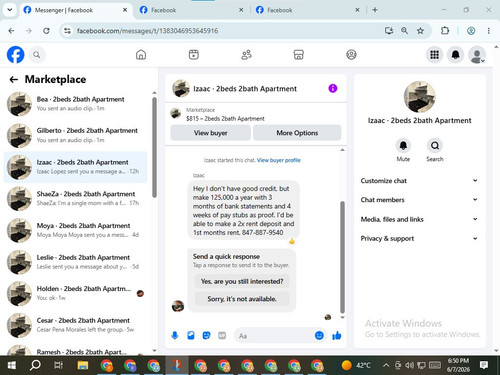Image resolution: width=500 pixels, height=375 pixels.
Task: Open the emoji picker in message box
Action: 319,335
